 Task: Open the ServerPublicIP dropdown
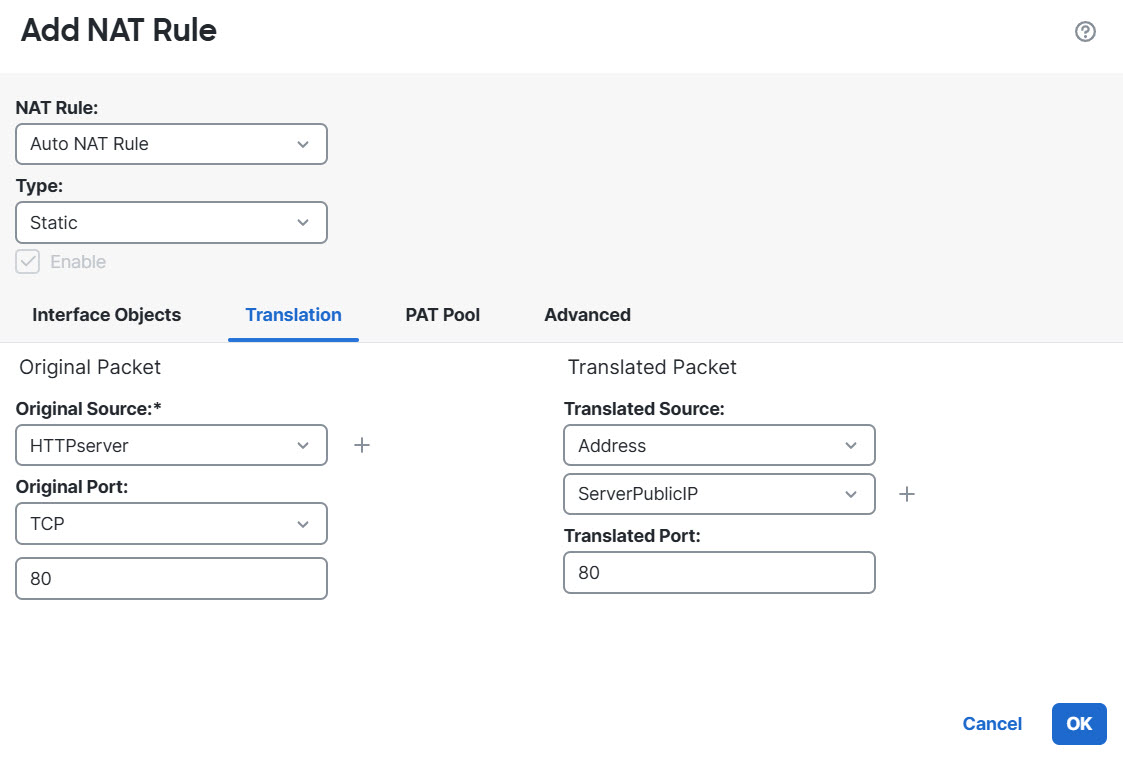[719, 494]
